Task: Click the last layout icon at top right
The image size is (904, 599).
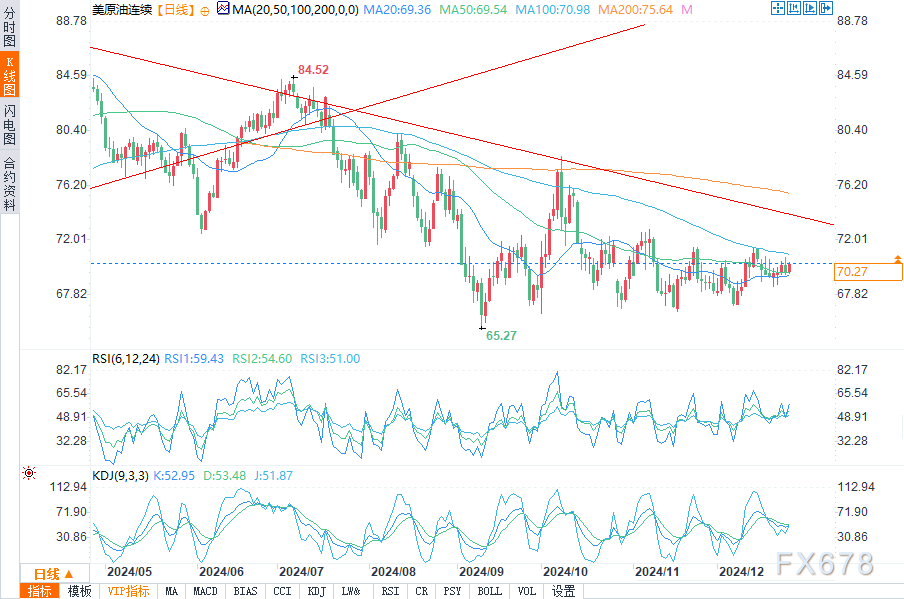Action: (827, 8)
